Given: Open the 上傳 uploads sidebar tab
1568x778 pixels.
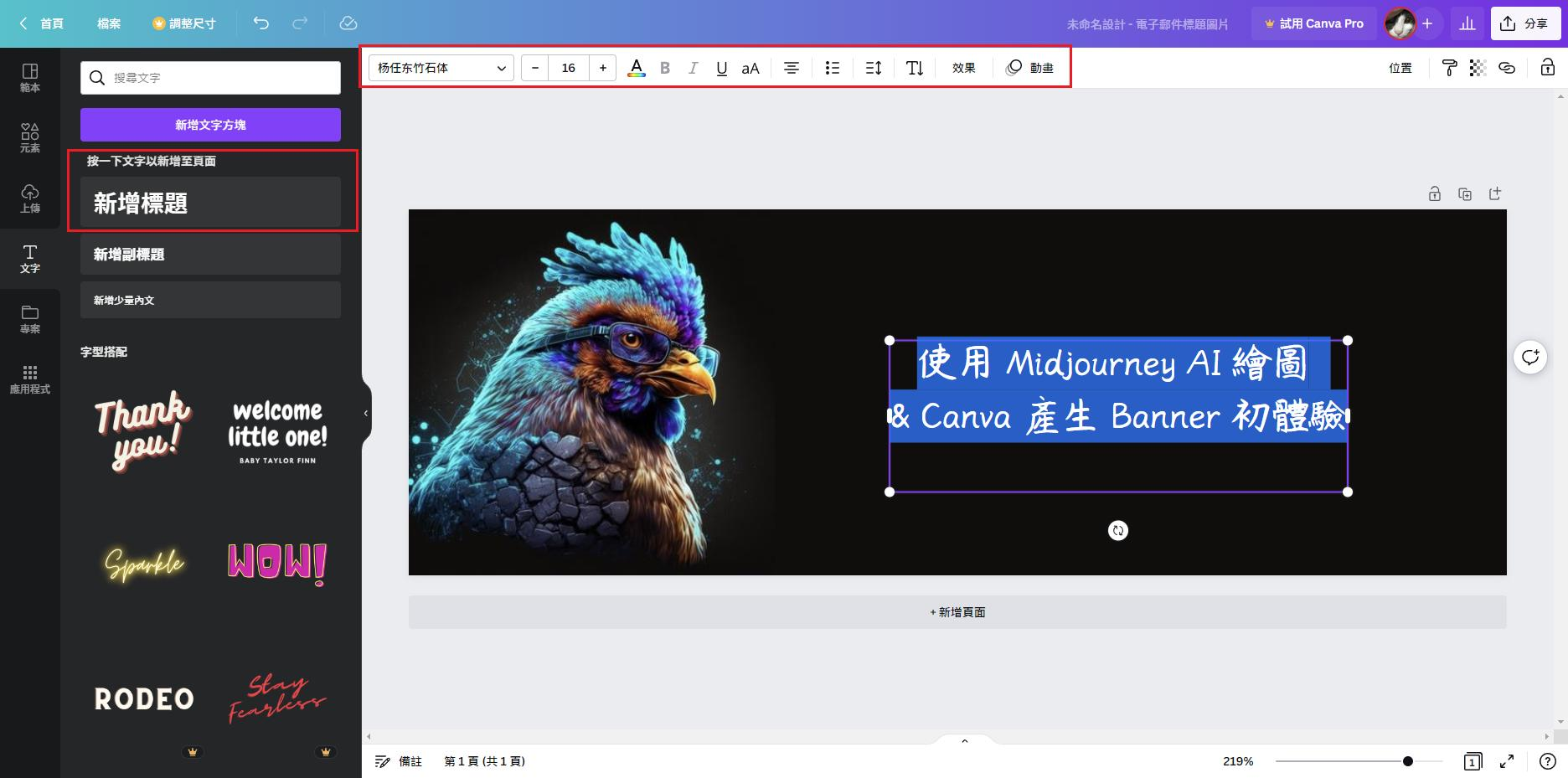Looking at the screenshot, I should pyautogui.click(x=30, y=198).
